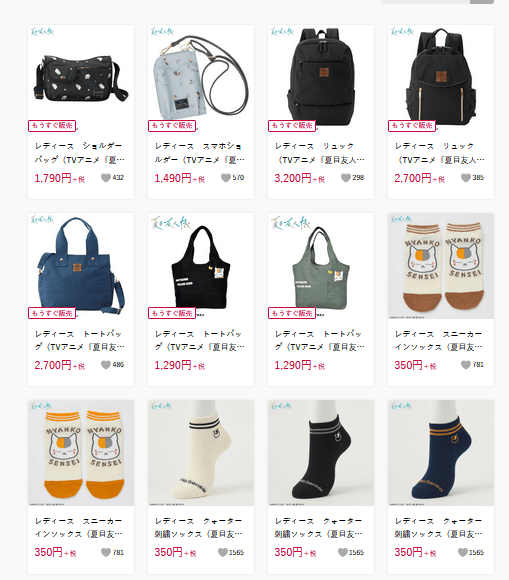Open the black cat-print shoulder bag image

click(81, 78)
